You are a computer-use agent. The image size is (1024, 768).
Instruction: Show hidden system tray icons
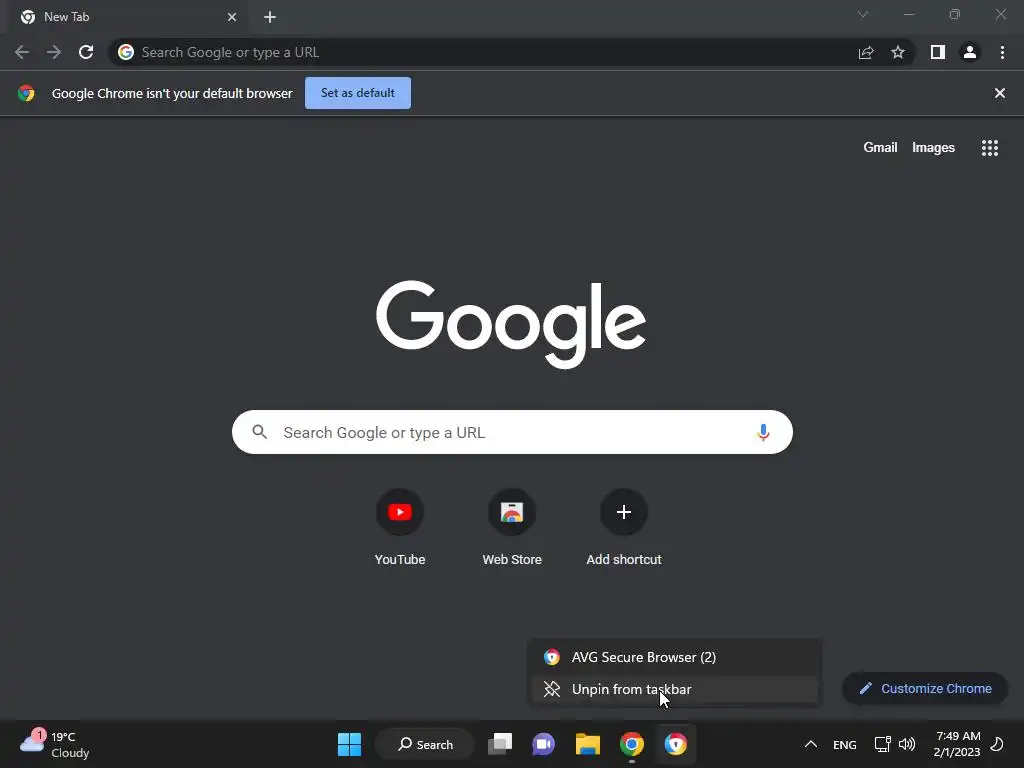pyautogui.click(x=811, y=744)
